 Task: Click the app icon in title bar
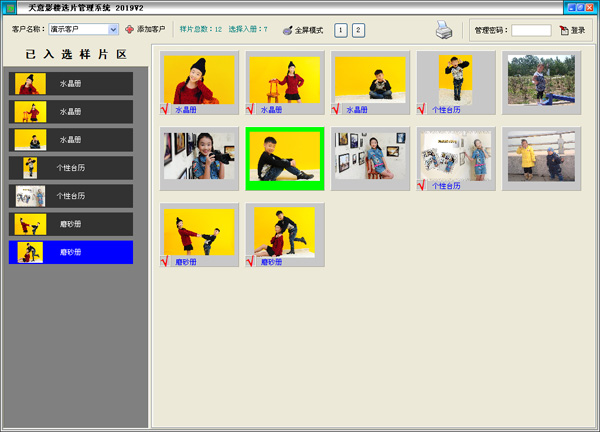(9, 7)
